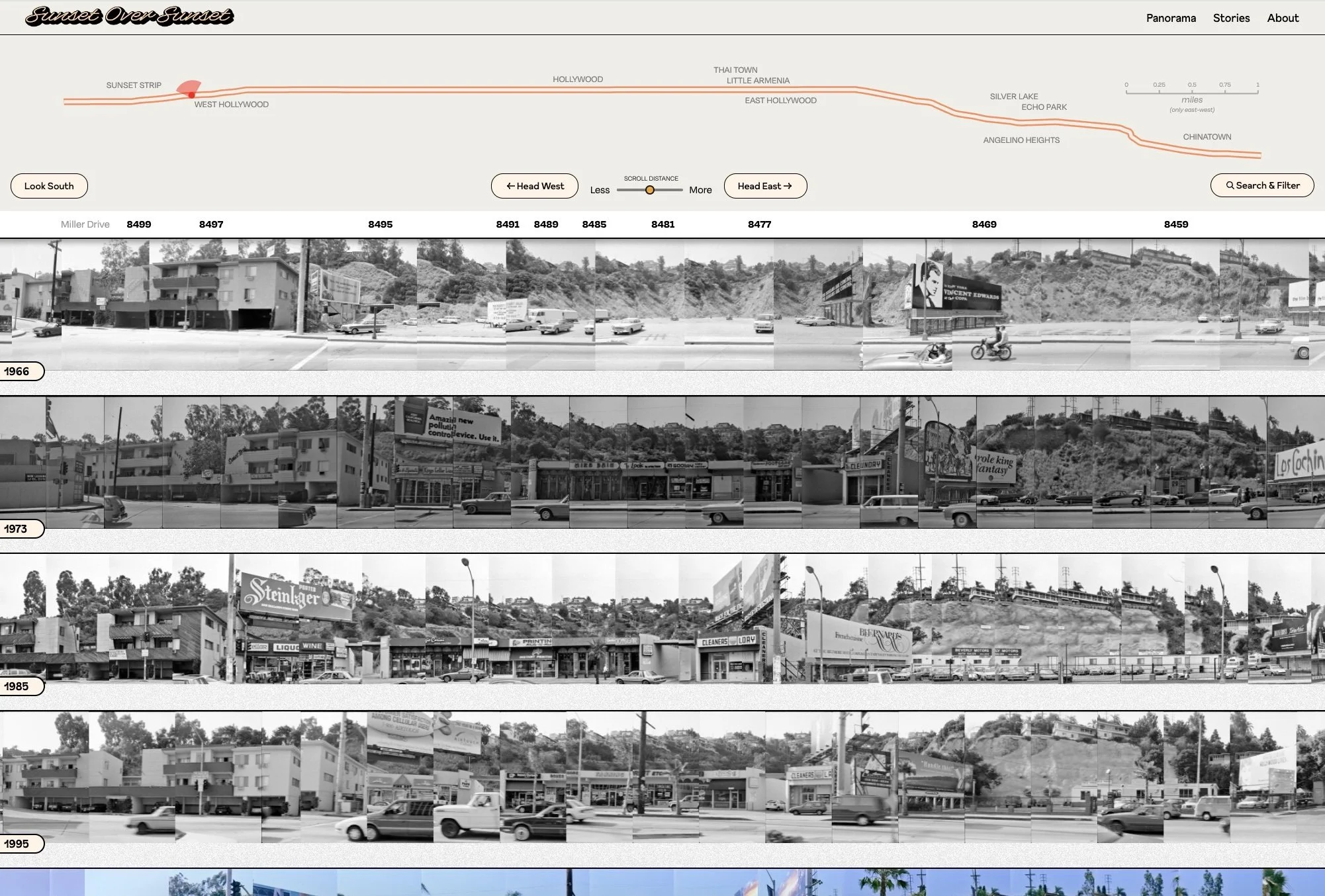Viewport: 1325px width, 896px height.
Task: Open the Search & Filter panel
Action: coord(1261,185)
